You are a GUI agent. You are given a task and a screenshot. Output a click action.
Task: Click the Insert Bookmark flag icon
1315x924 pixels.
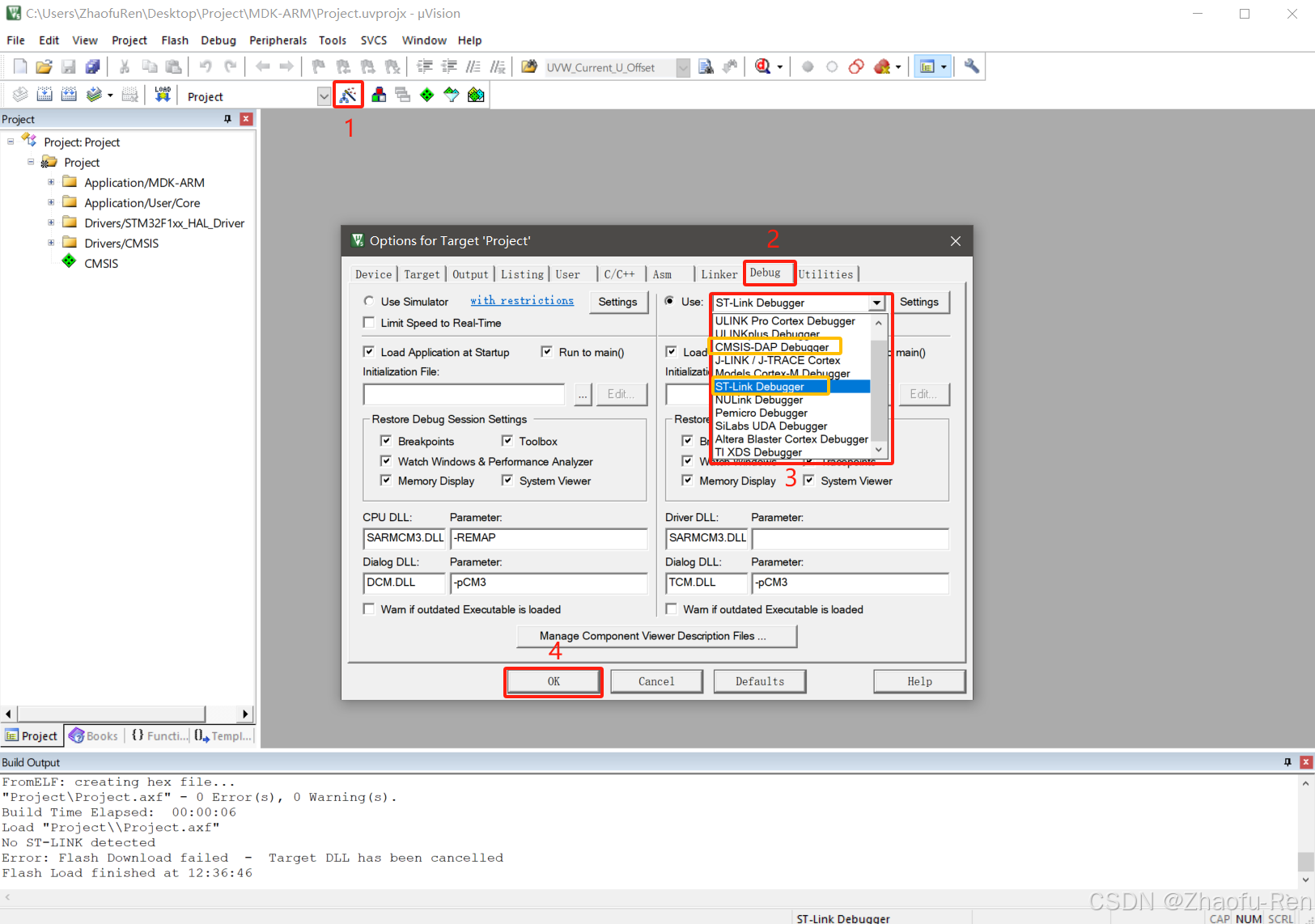tap(319, 67)
